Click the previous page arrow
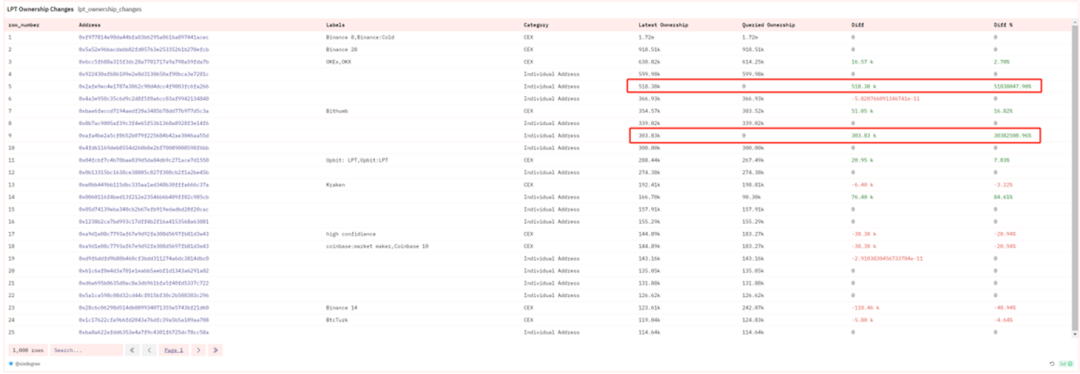Screen dimensions: 1080x374 tap(150, 350)
